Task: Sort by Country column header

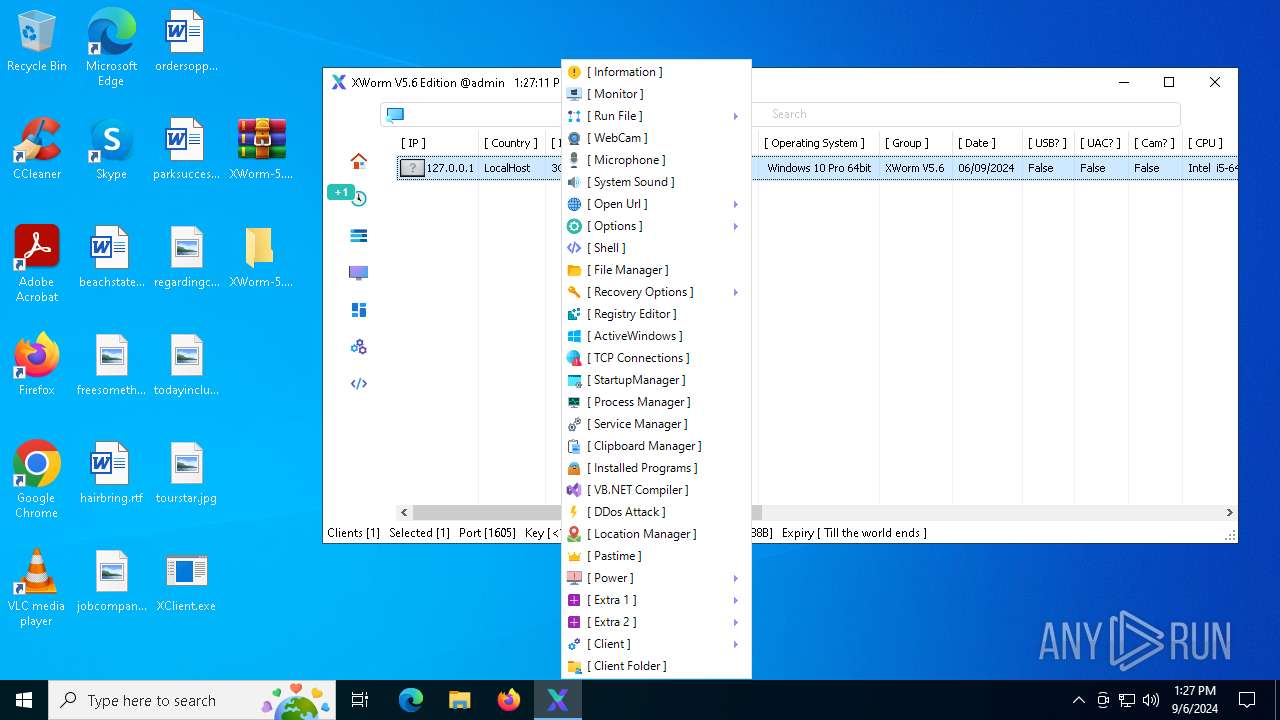Action: click(510, 143)
